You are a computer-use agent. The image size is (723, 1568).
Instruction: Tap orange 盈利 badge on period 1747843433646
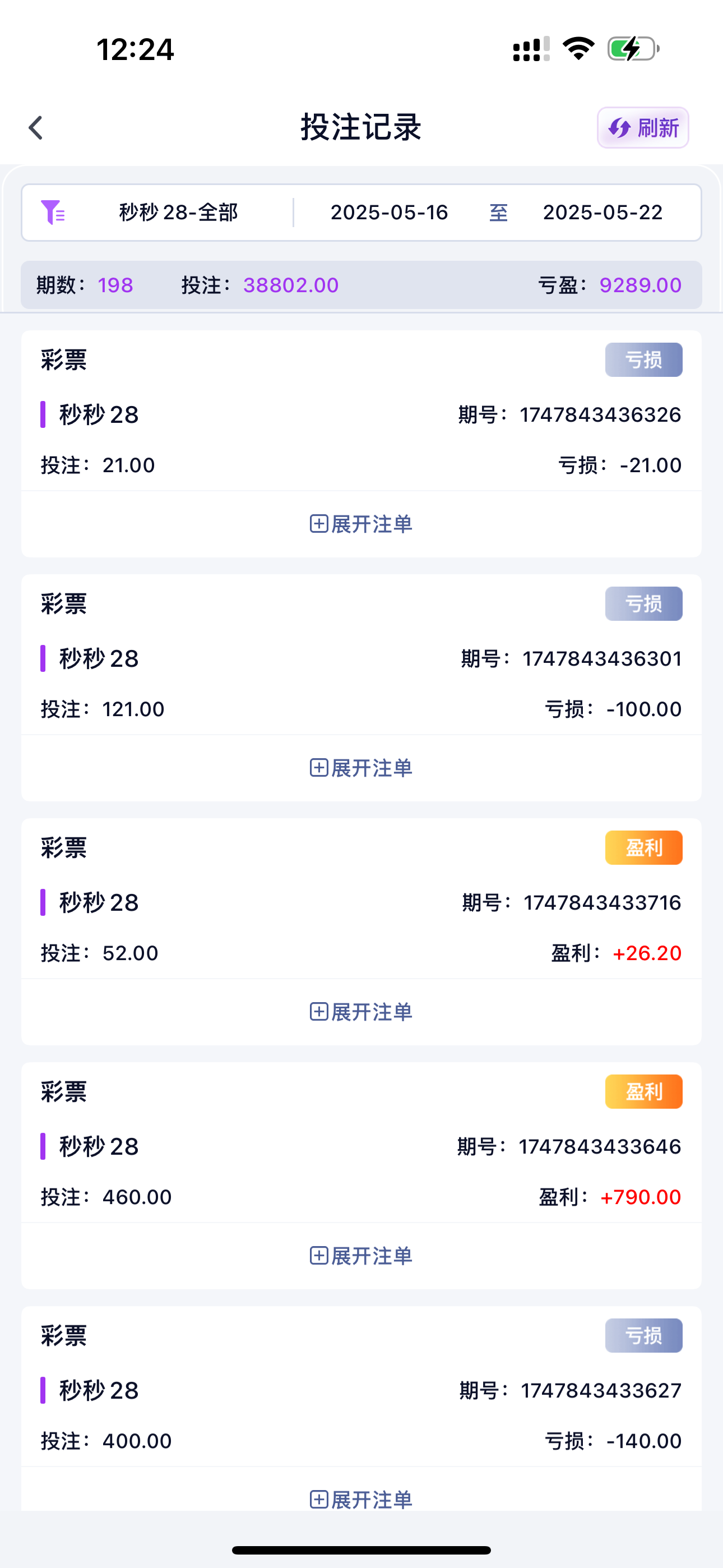pos(643,1091)
